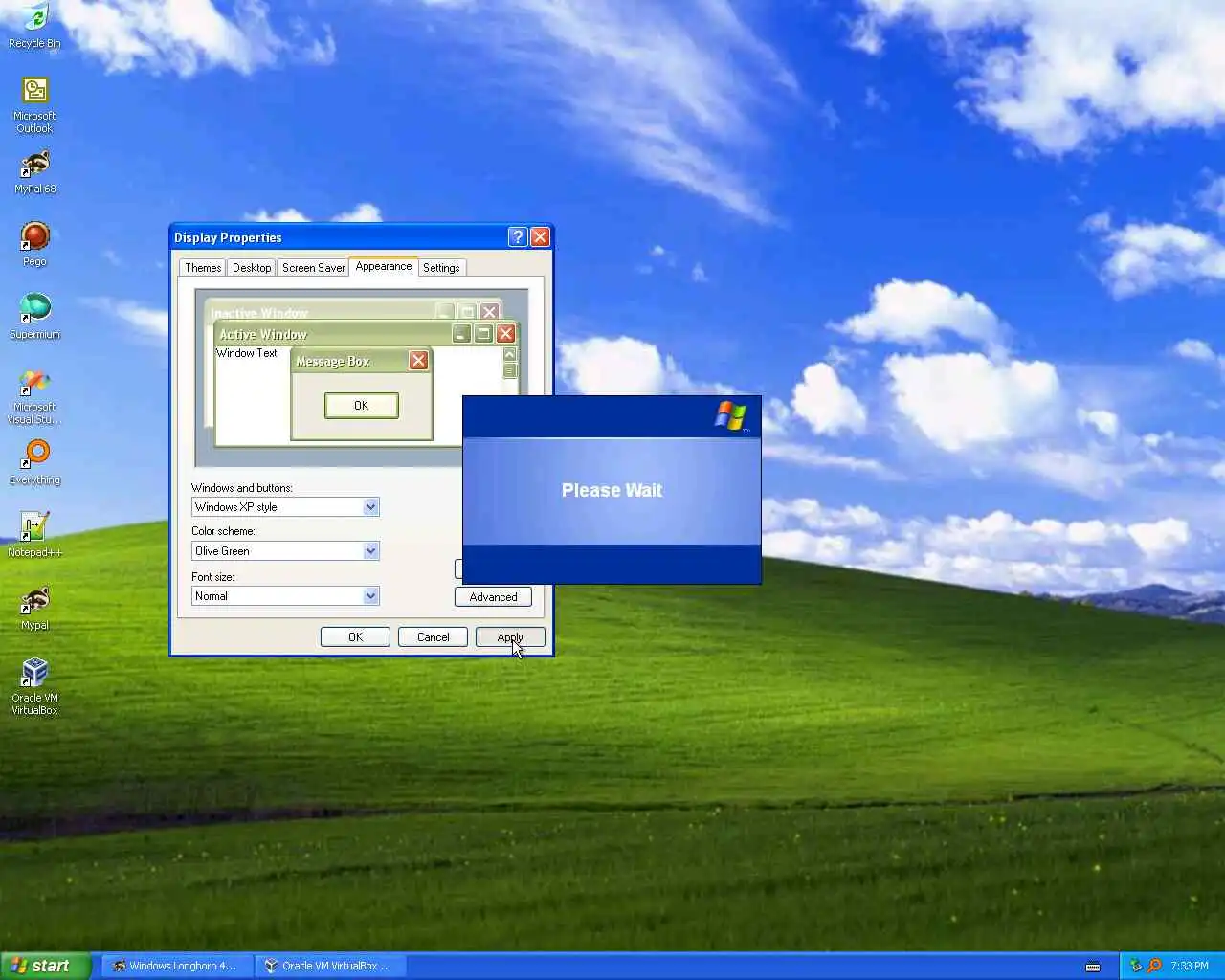Click the Active Window preview maximize icon
Viewport: 1225px width, 980px height.
(x=484, y=333)
